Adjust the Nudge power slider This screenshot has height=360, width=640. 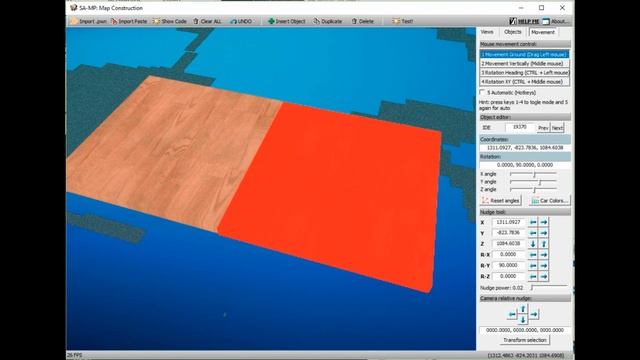click(x=549, y=287)
